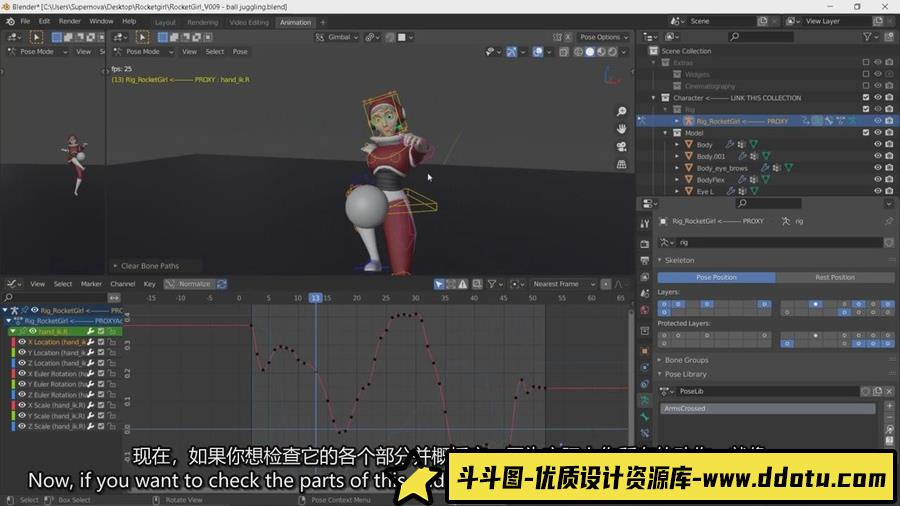Open World properties red globe tab
Image resolution: width=900 pixels, height=506 pixels.
645,310
